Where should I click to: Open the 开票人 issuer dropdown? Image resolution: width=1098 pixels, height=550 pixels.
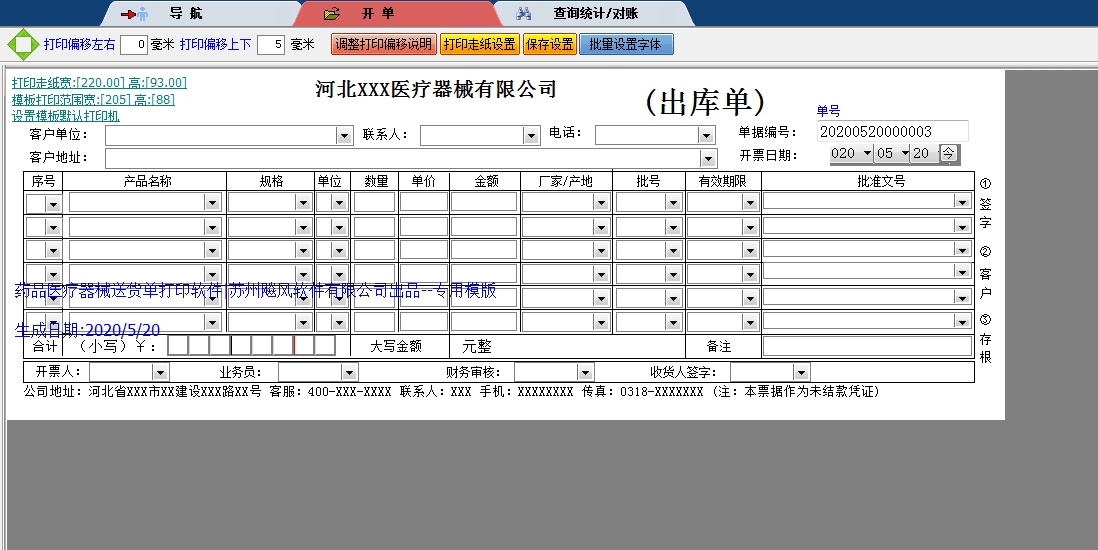click(x=162, y=373)
